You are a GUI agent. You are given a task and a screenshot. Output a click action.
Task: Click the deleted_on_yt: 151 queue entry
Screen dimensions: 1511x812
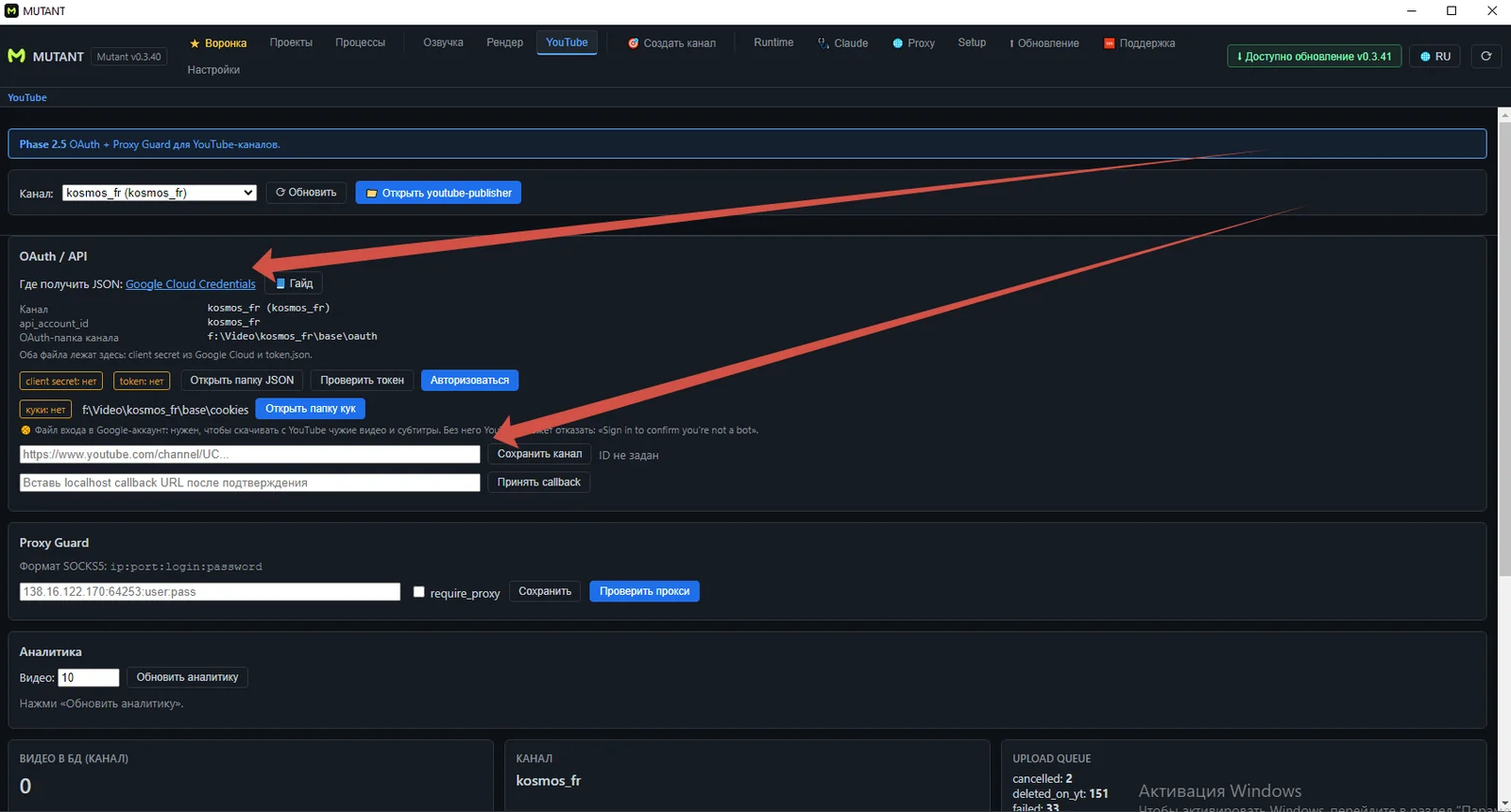[1061, 794]
